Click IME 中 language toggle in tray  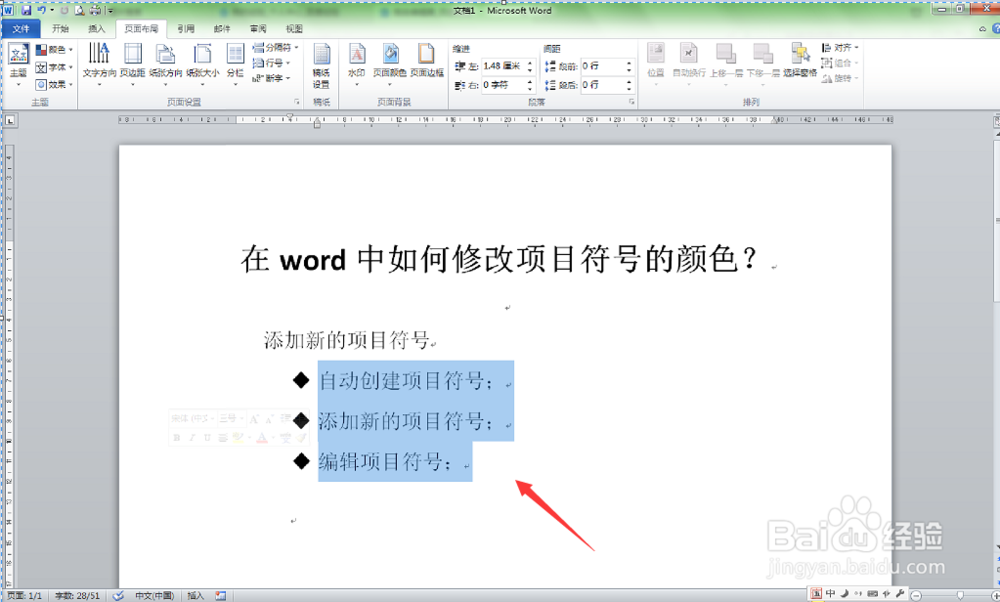830,593
